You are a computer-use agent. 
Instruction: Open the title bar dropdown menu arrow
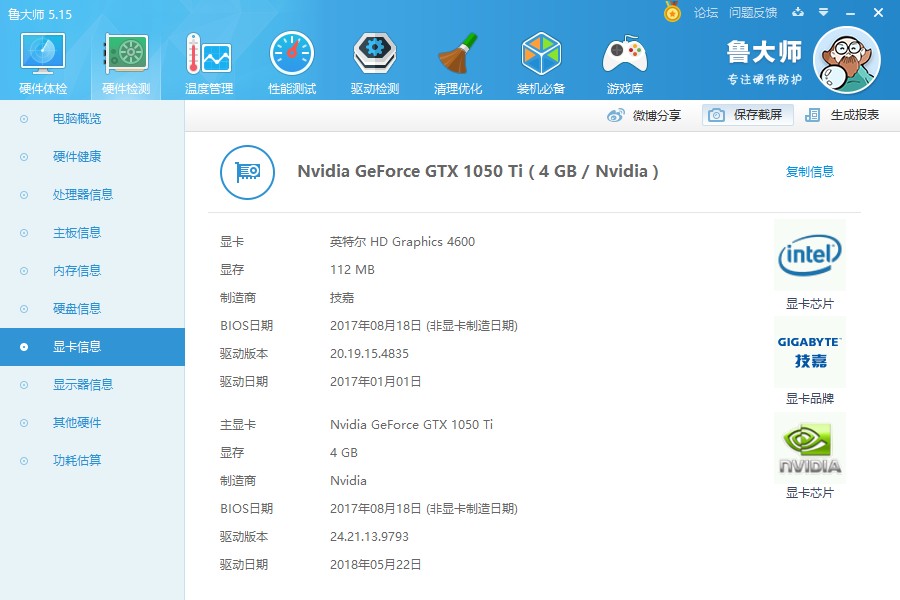(822, 13)
